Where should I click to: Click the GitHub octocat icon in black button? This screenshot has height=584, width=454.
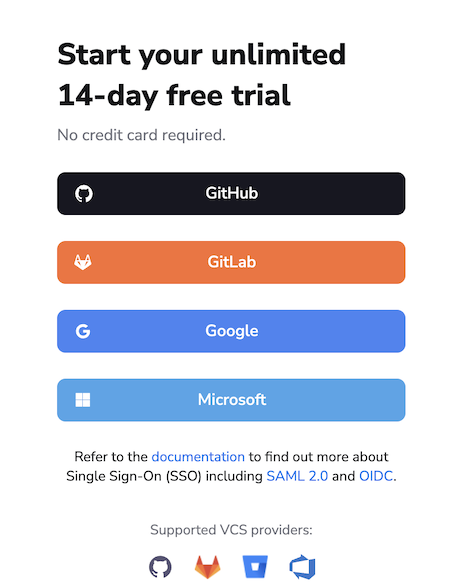tap(84, 194)
